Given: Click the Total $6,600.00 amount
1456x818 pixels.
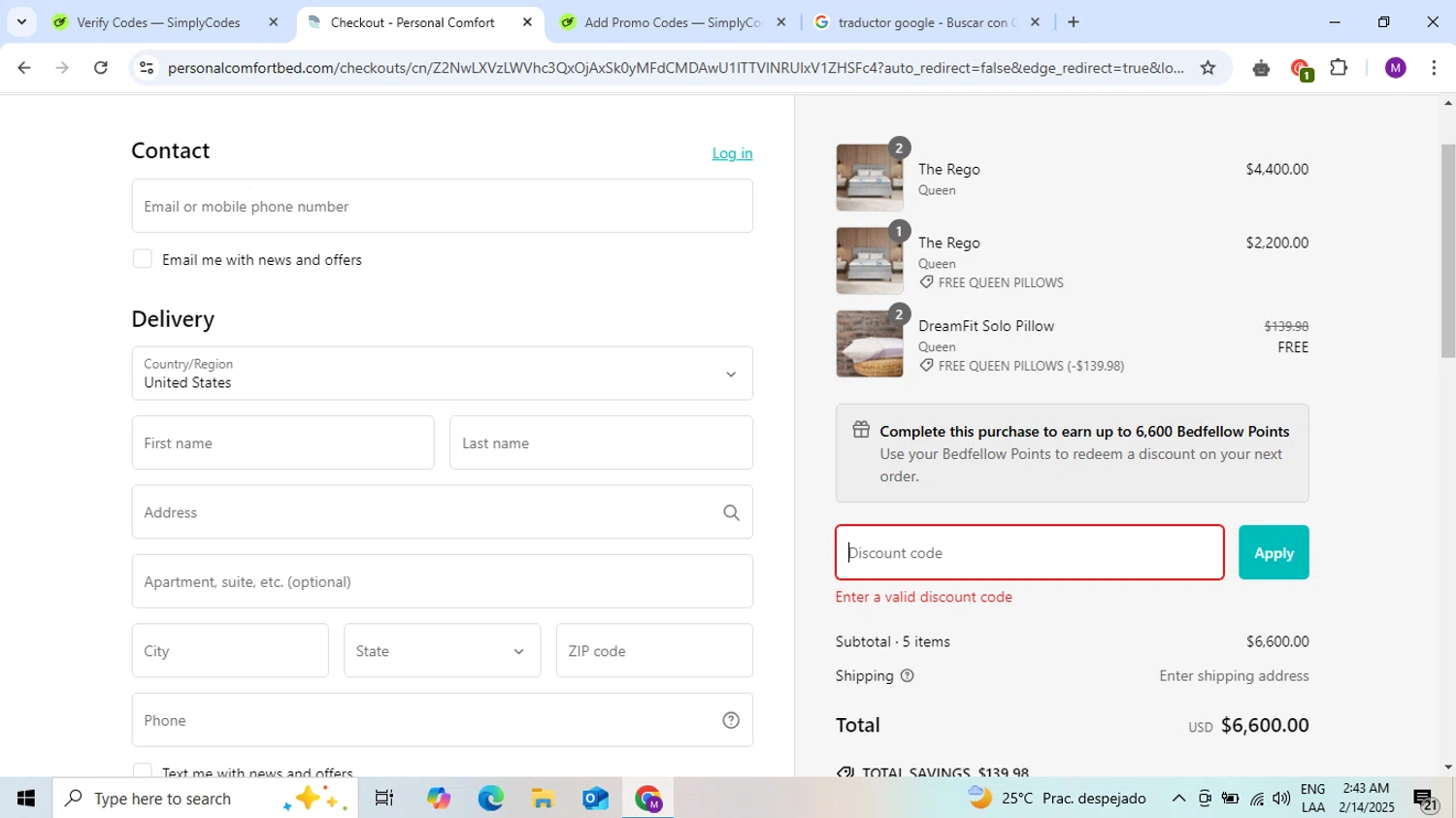Looking at the screenshot, I should [x=1265, y=725].
